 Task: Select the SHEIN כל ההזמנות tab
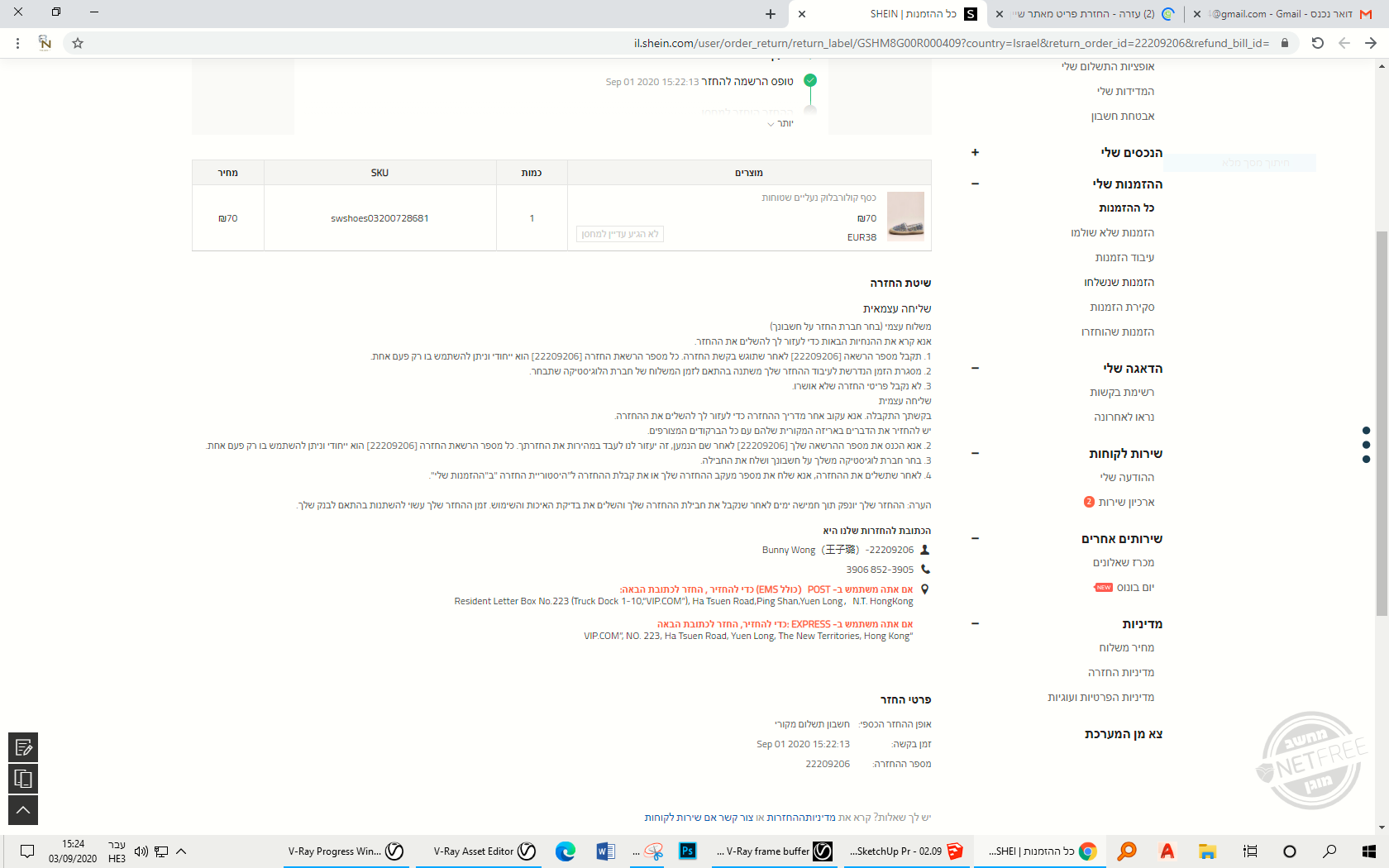point(889,14)
